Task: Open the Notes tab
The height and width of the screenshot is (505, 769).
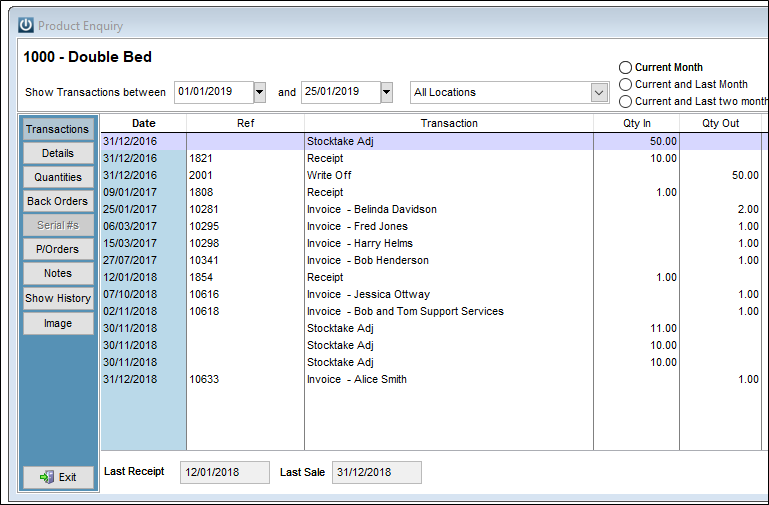Action: [x=58, y=273]
